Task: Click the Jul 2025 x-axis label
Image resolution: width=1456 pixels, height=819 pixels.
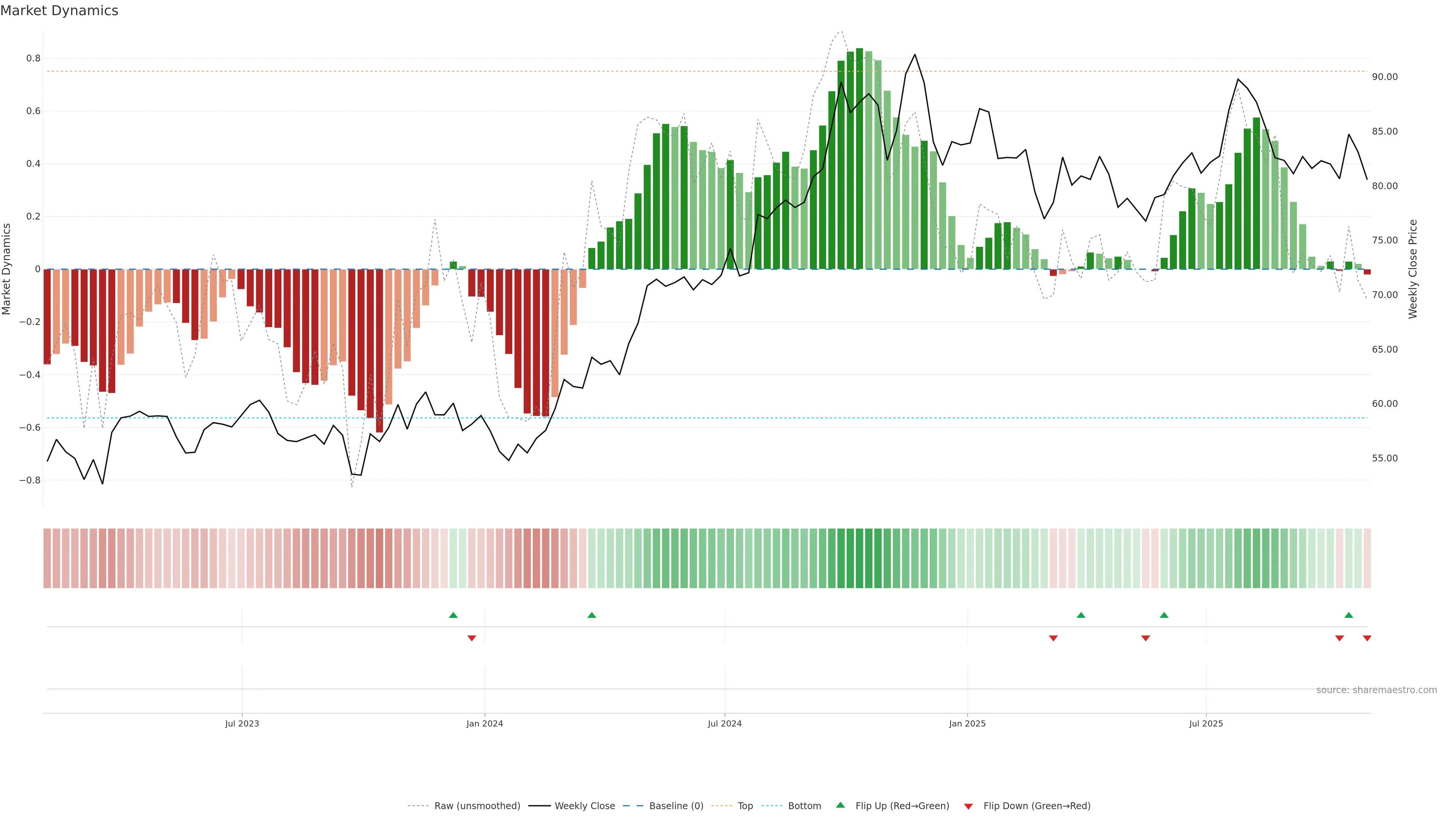Action: (1206, 723)
